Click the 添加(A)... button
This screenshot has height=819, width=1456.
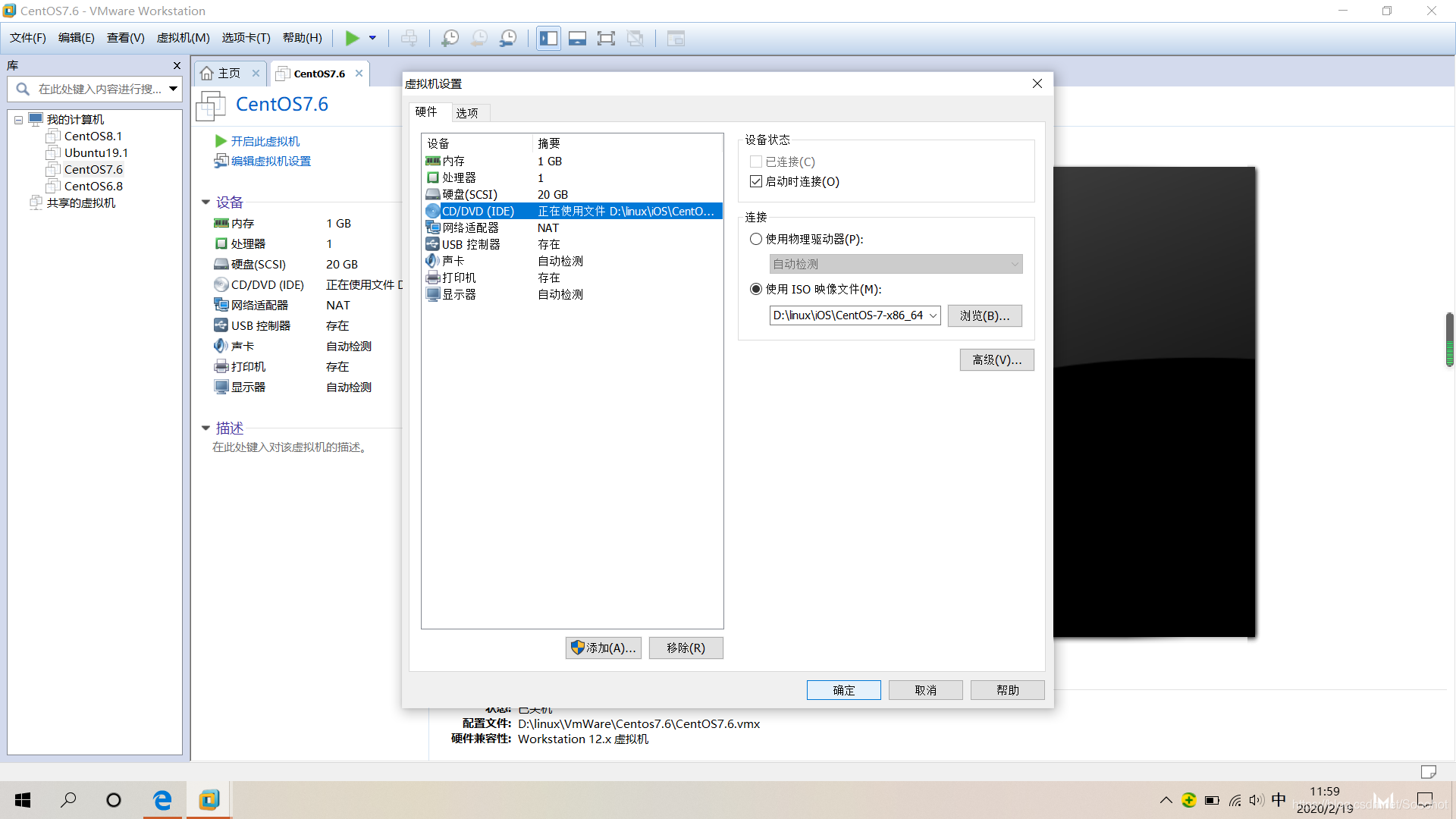point(604,648)
